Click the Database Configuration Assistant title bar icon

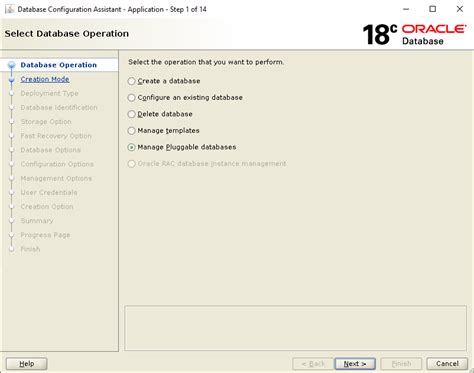(x=10, y=9)
